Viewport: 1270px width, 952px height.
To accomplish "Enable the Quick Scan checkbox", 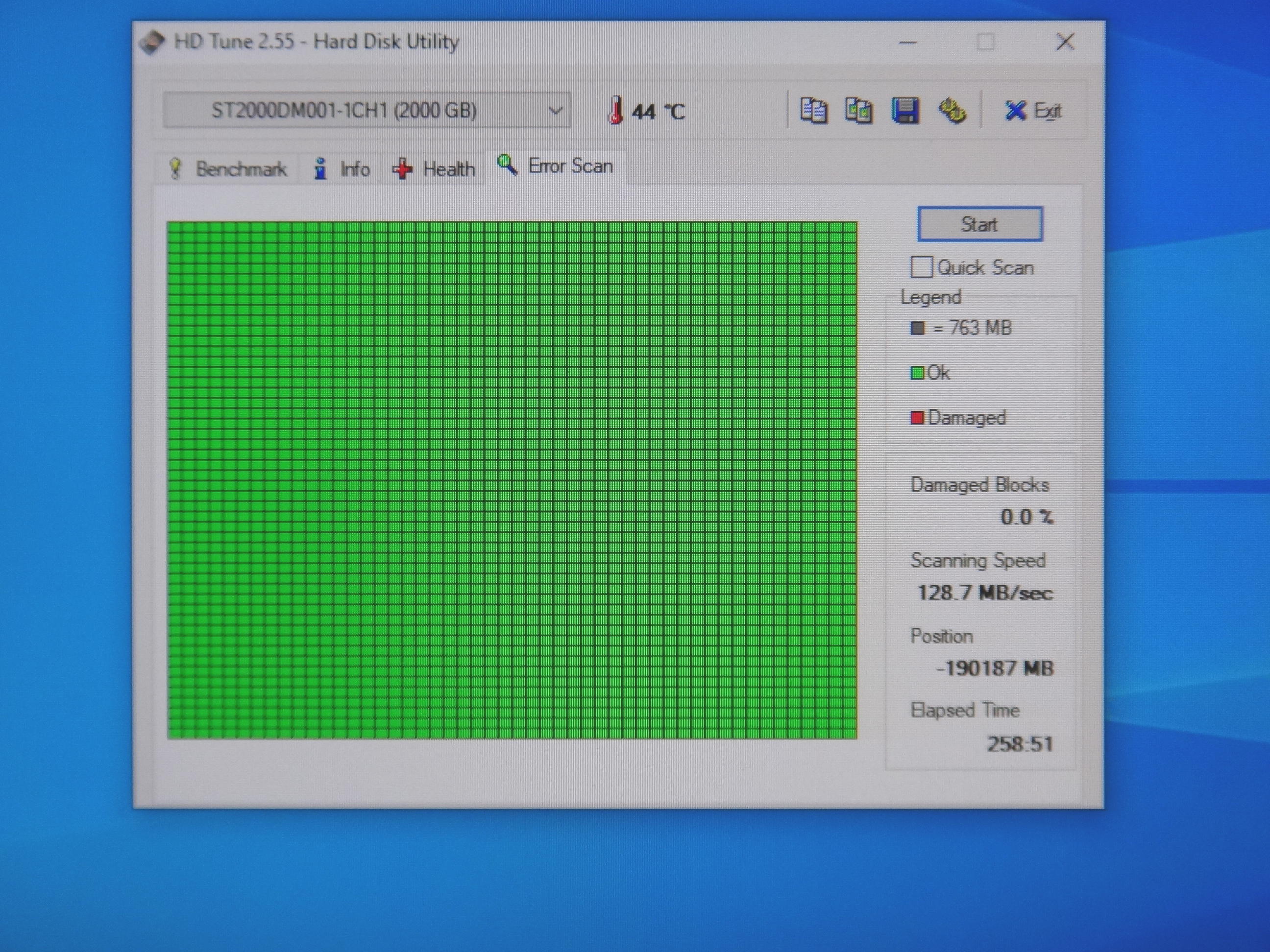I will coord(921,267).
